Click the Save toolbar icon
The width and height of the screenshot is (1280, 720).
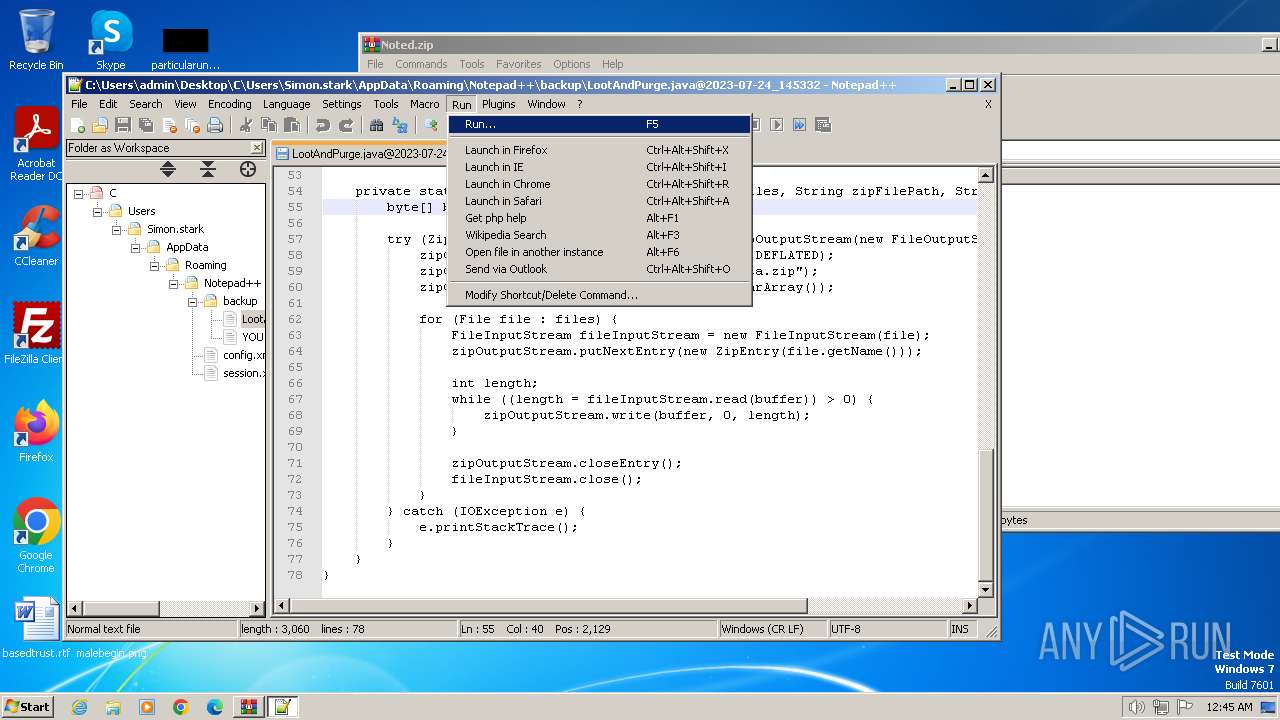123,125
